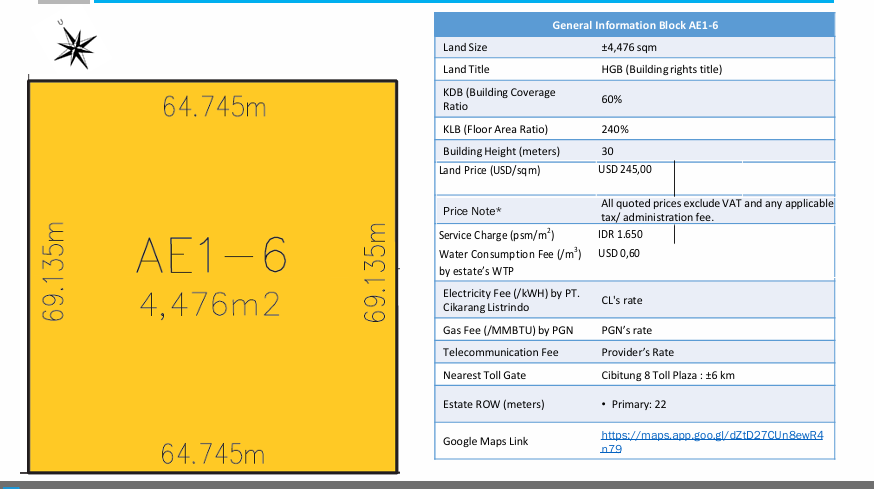Click the compass rose north arrow icon

coord(75,46)
